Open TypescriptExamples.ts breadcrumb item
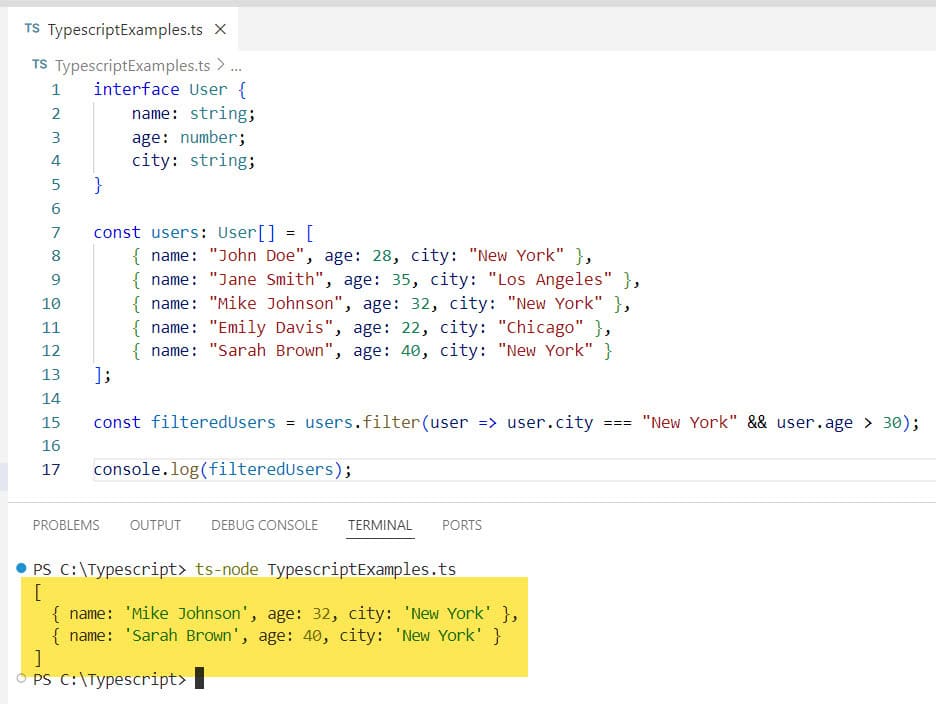 [x=133, y=65]
